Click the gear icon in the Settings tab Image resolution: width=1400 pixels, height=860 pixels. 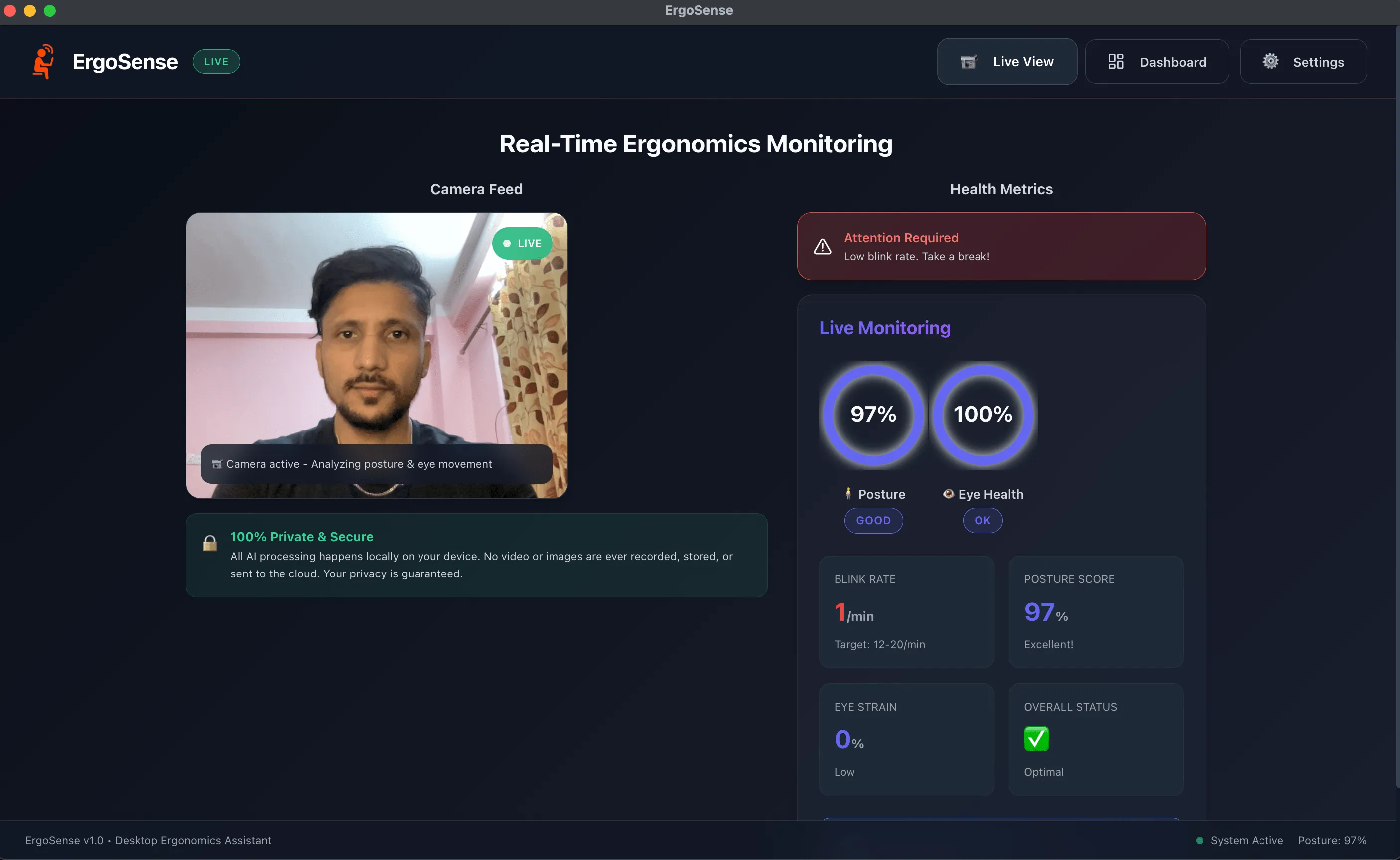click(x=1270, y=61)
